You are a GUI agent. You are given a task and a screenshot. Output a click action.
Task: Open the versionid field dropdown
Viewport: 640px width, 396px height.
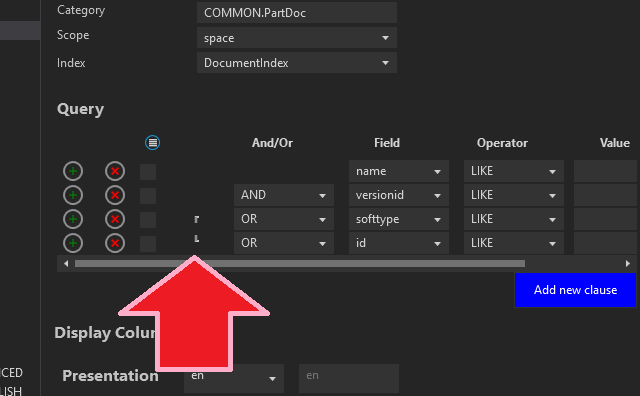tap(399, 195)
